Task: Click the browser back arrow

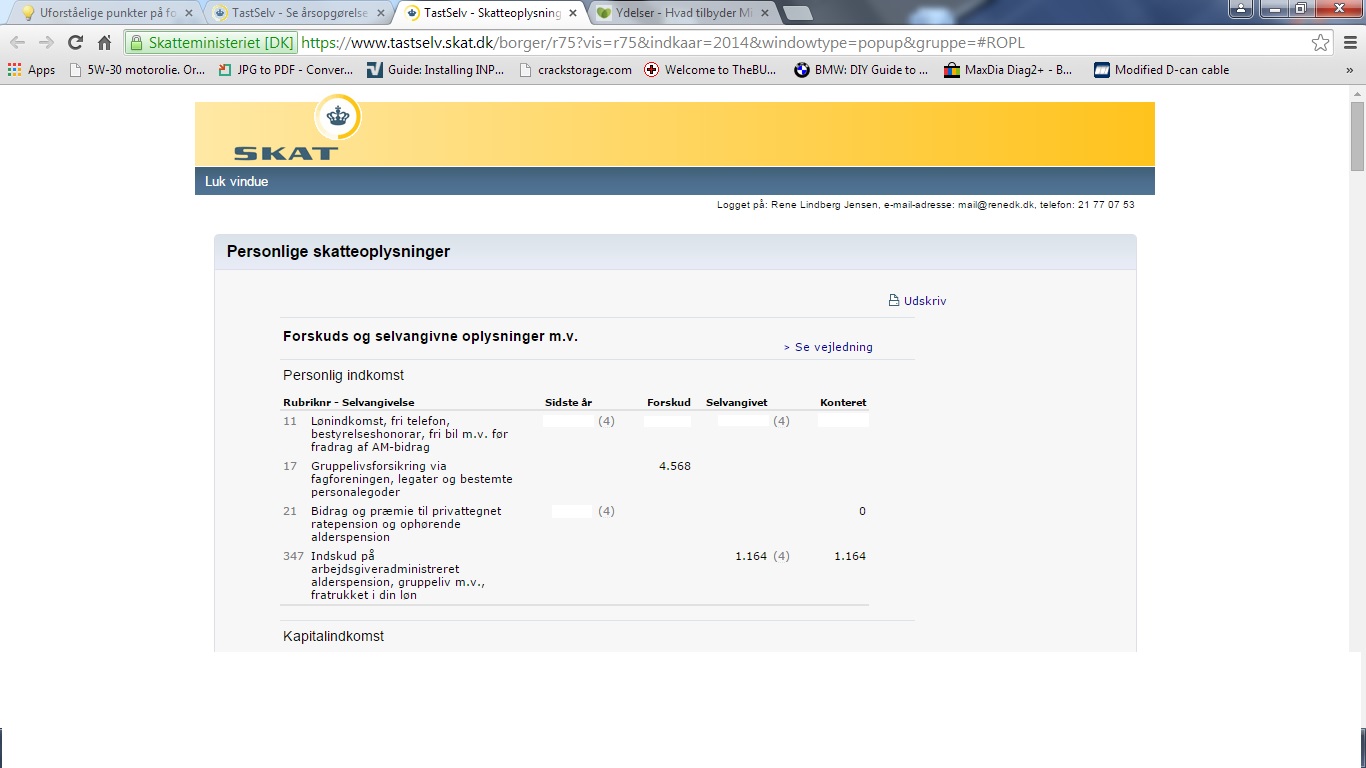Action: coord(17,42)
